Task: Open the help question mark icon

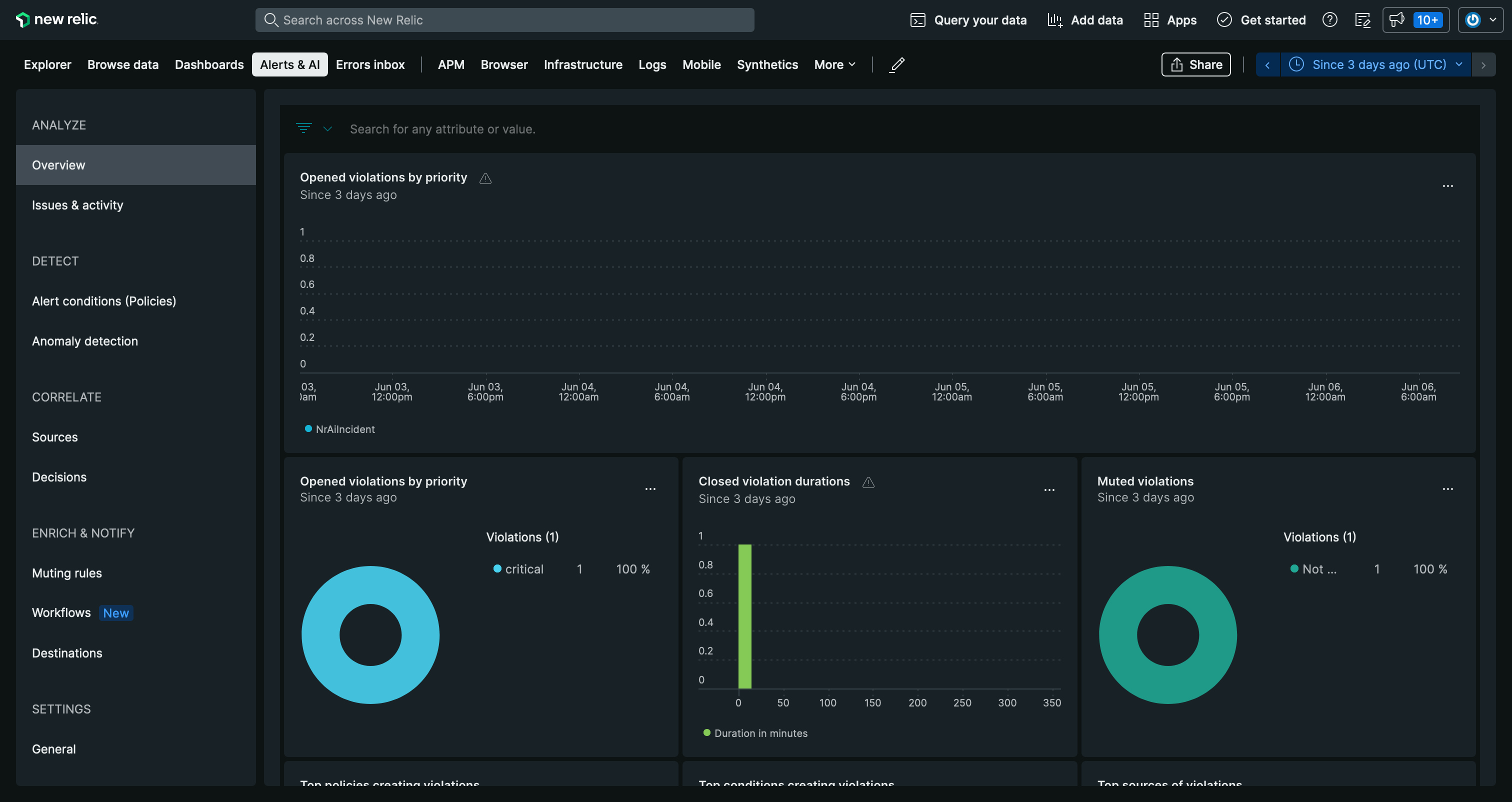Action: coord(1329,20)
